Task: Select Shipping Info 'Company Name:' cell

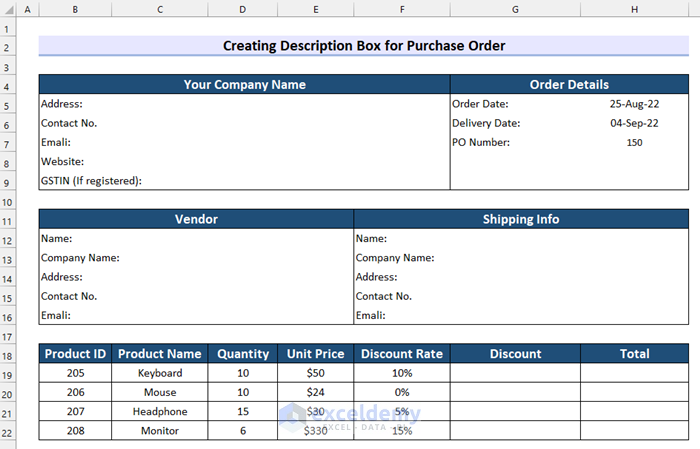Action: coord(521,258)
